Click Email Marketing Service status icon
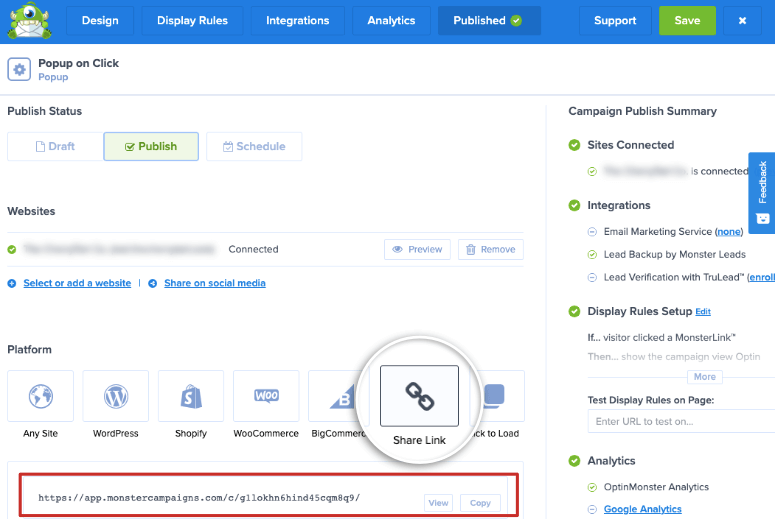This screenshot has height=519, width=775. [592, 232]
